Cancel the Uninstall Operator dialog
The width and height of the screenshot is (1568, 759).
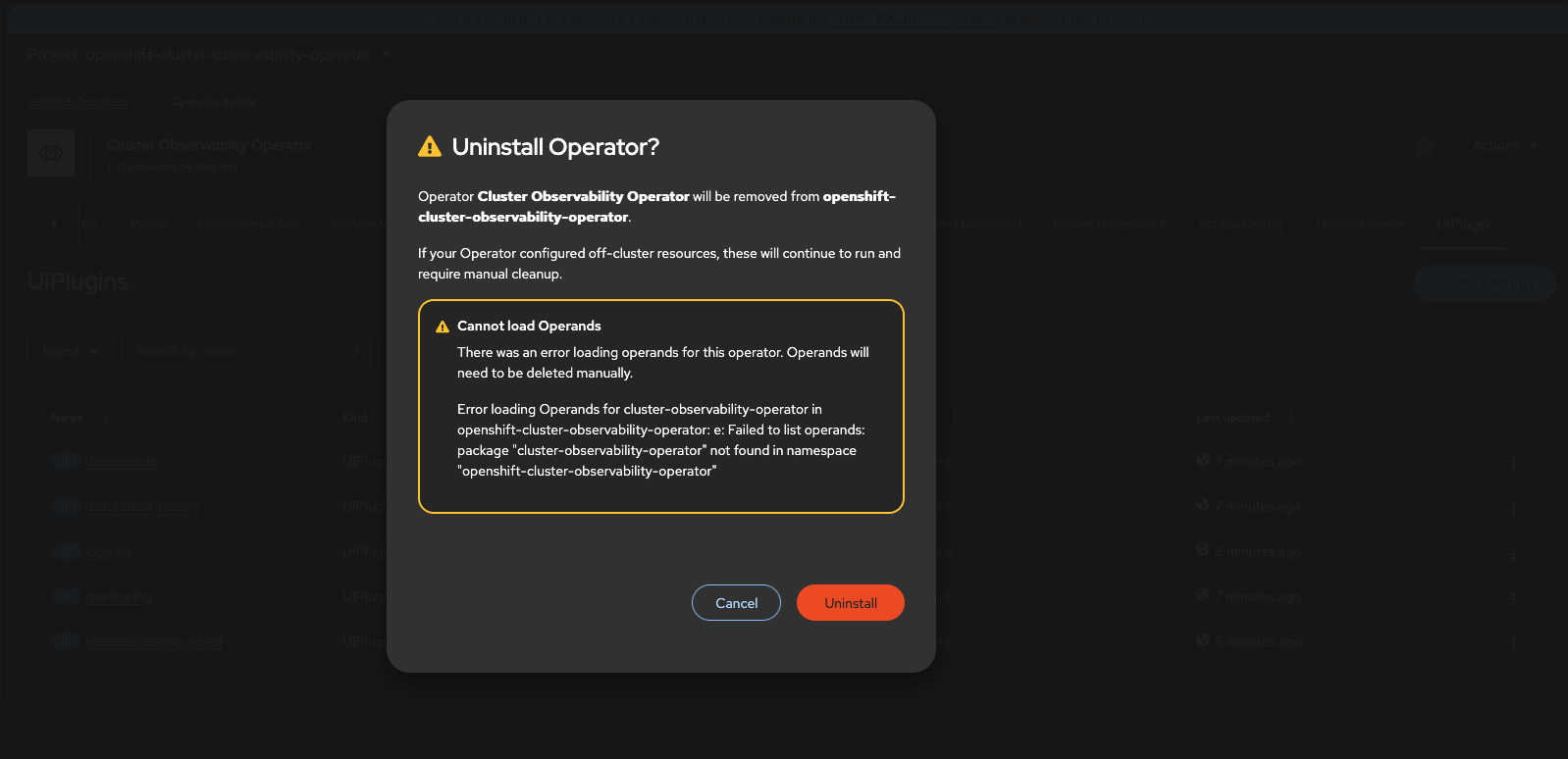click(736, 603)
